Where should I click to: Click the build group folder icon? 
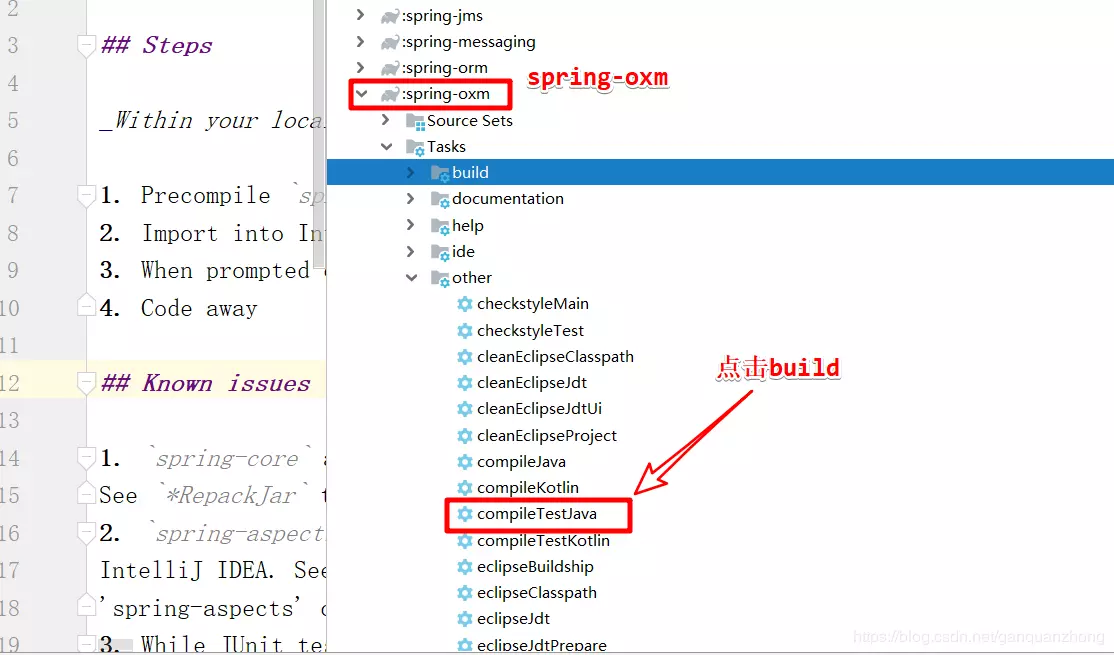tap(440, 173)
